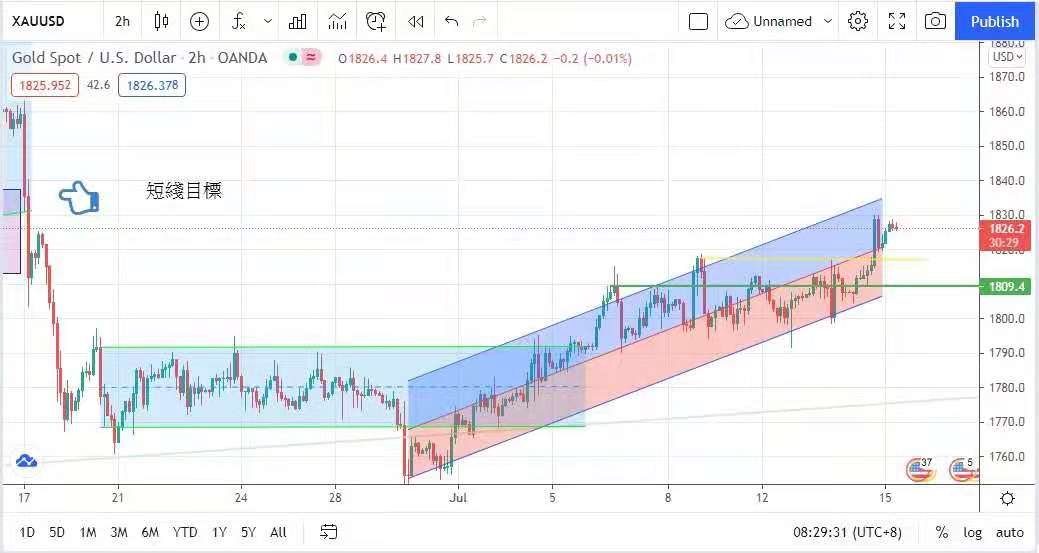
Task: Toggle auto scale mode
Action: [x=1009, y=532]
